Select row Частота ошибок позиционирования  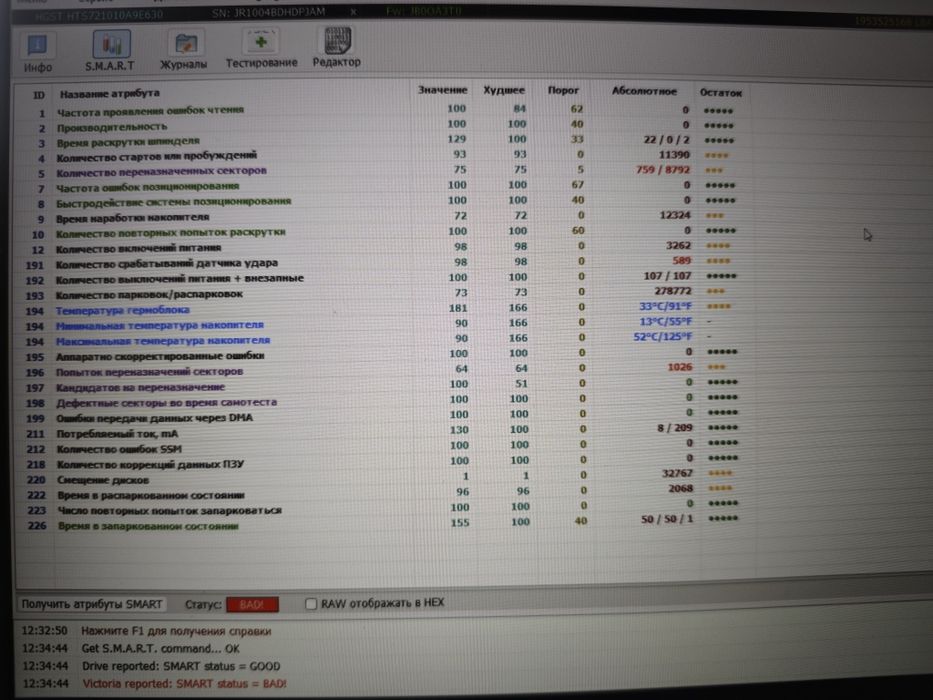click(x=384, y=186)
